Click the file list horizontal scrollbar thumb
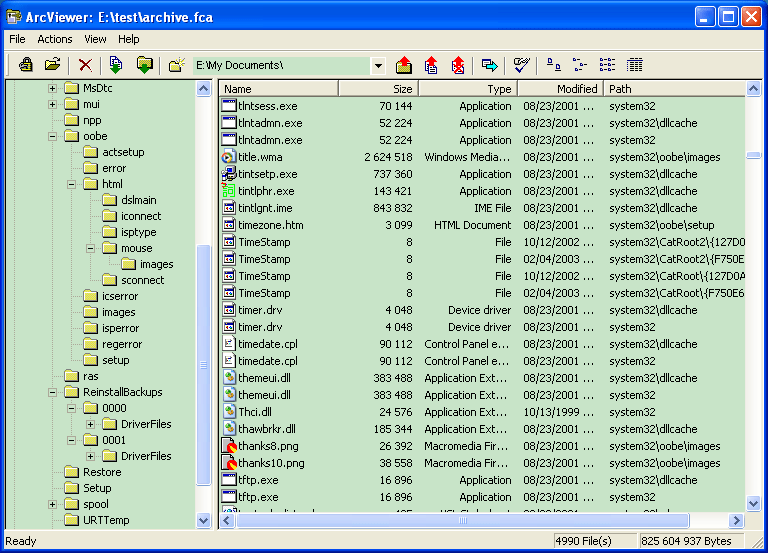768x553 pixels. tap(462, 521)
